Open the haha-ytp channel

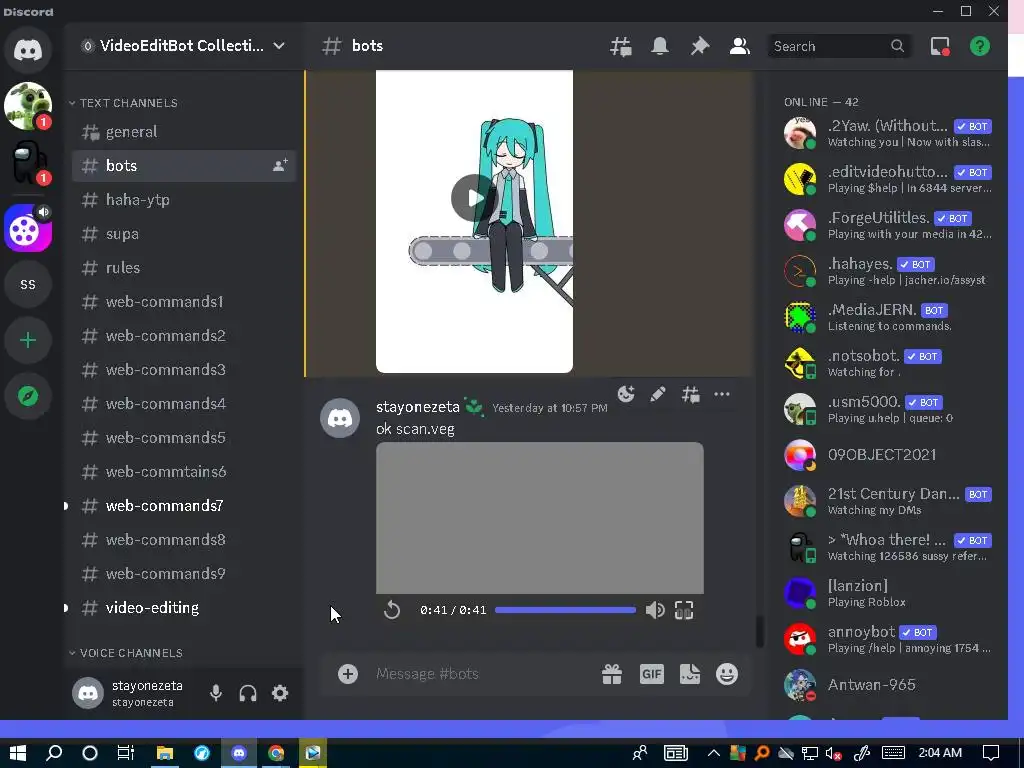[x=184, y=200]
